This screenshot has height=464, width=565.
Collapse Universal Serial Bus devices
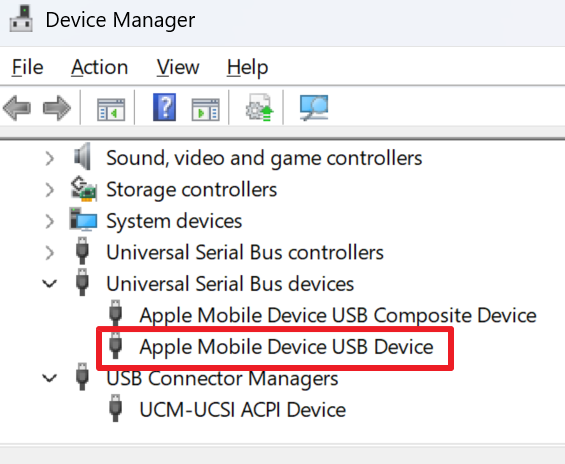50,284
